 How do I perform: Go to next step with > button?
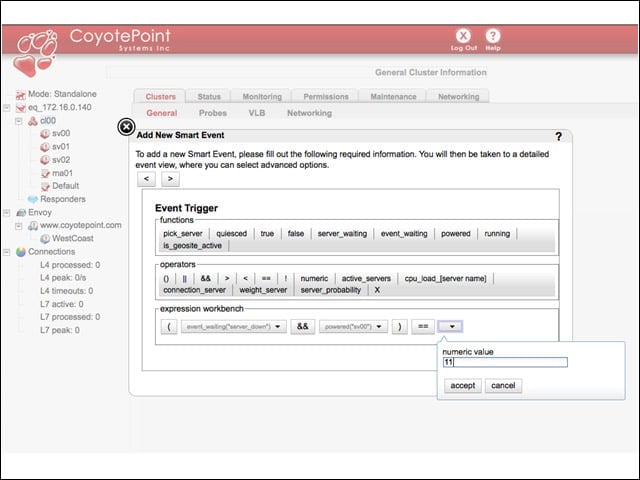coord(170,179)
